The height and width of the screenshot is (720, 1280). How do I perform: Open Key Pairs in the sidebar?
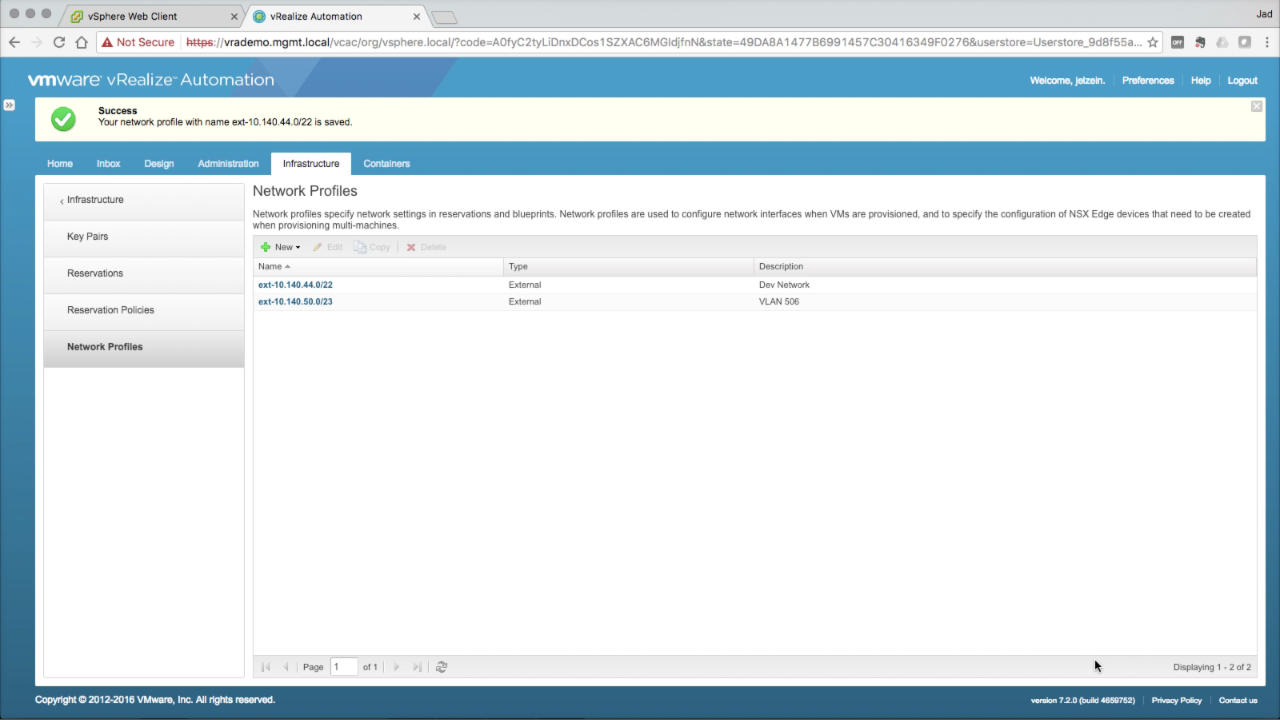pos(144,237)
